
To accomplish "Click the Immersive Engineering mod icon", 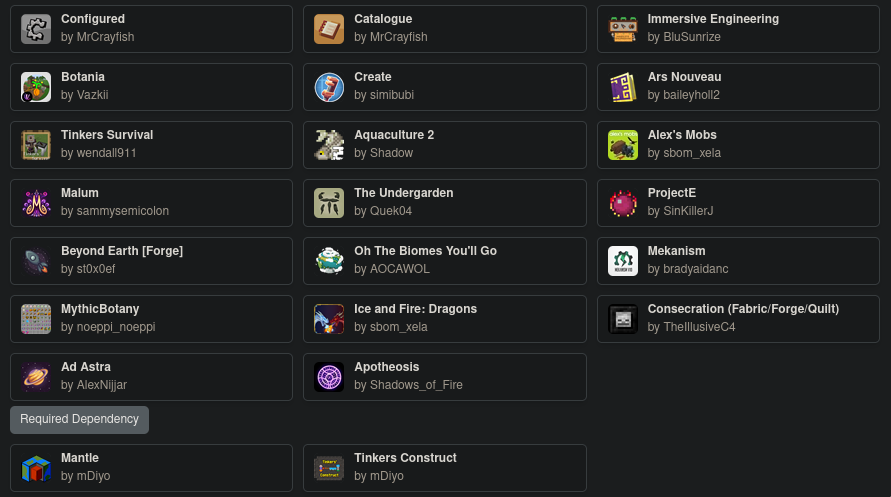I will pyautogui.click(x=623, y=29).
